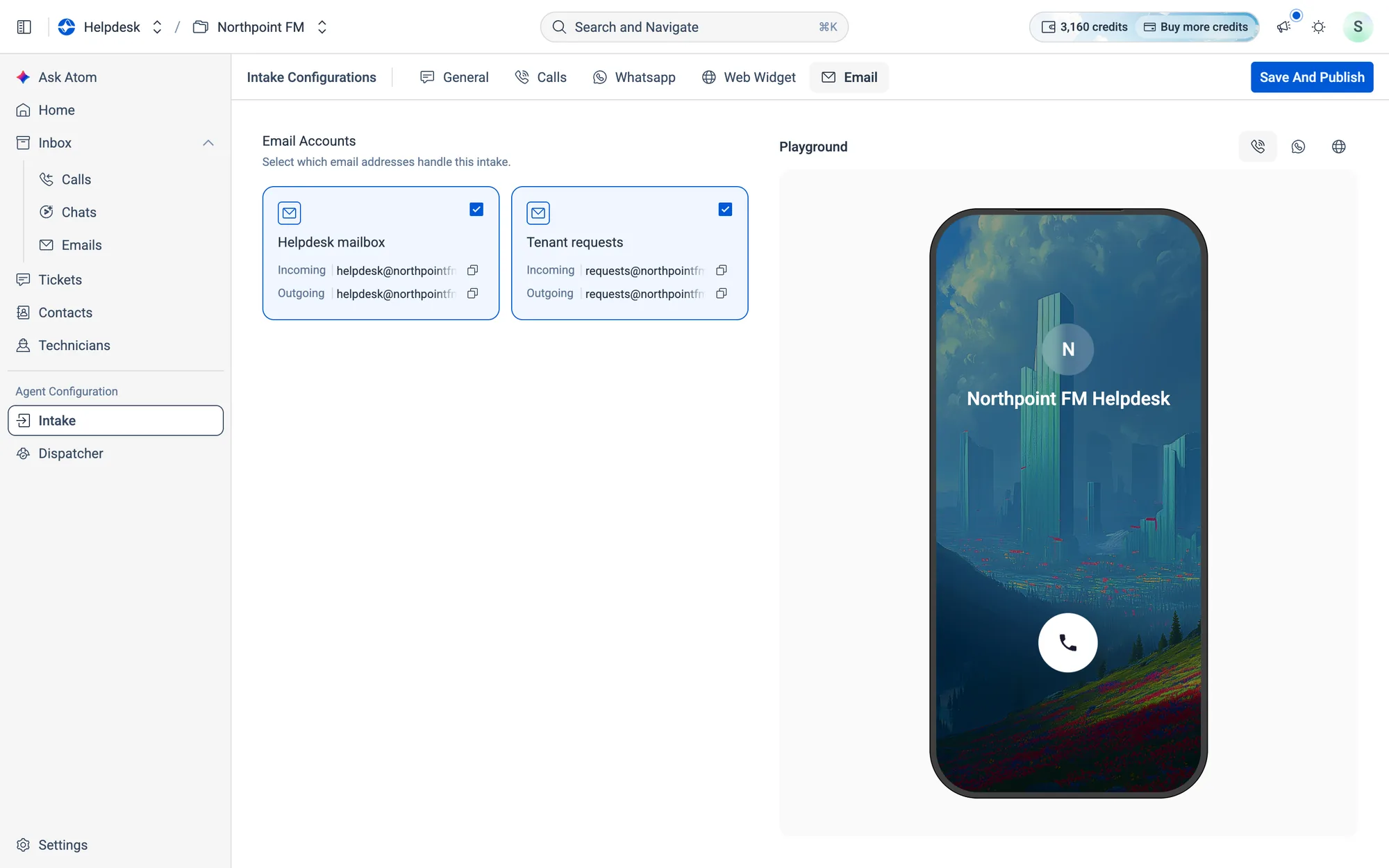This screenshot has height=868, width=1389.
Task: Focus the Search and Navigate field
Action: tap(694, 27)
